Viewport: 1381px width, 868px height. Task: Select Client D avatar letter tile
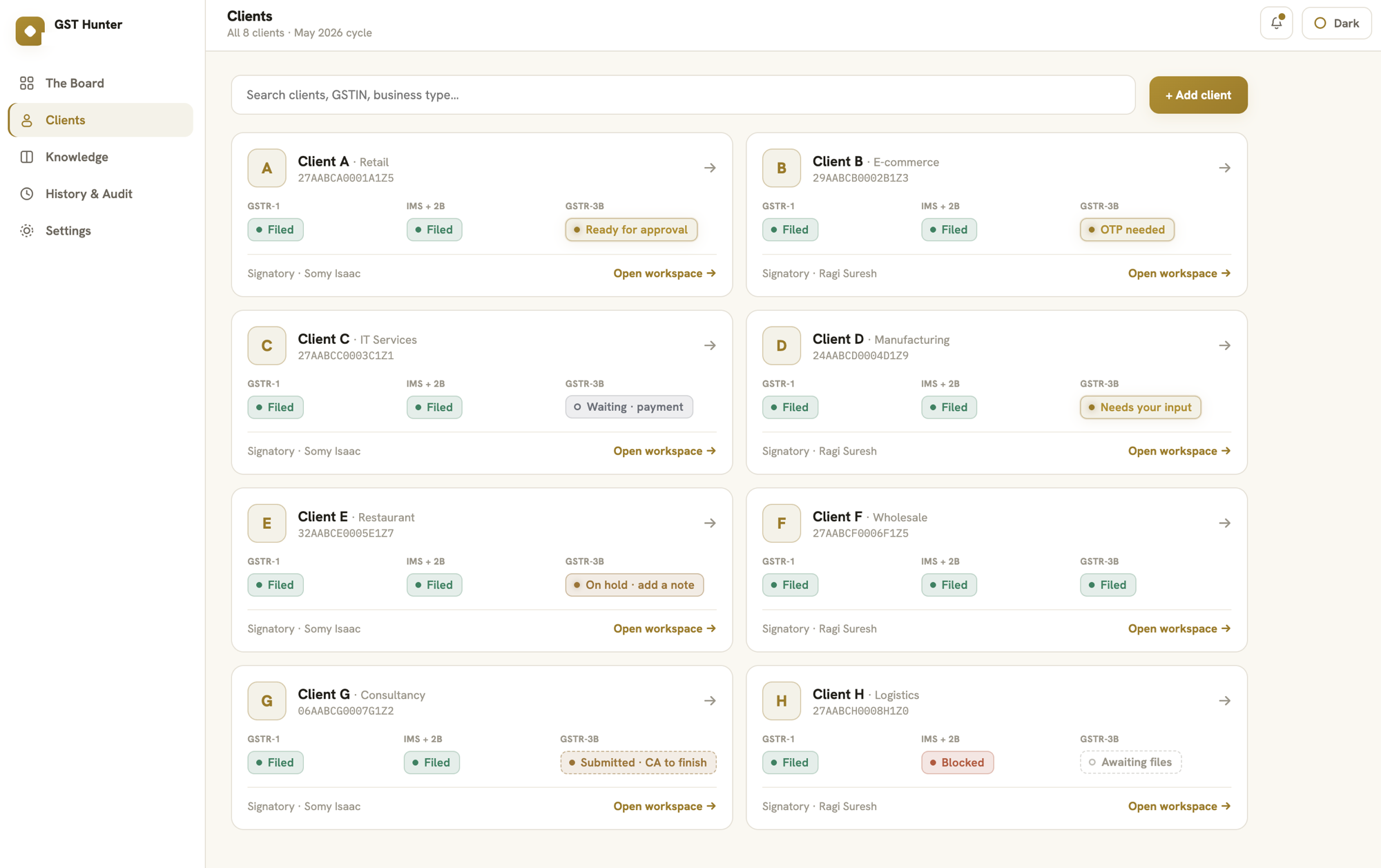pos(782,345)
